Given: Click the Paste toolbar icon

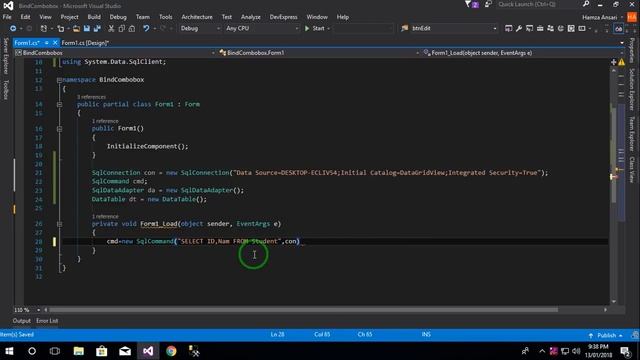Looking at the screenshot, I should (x=132, y=29).
